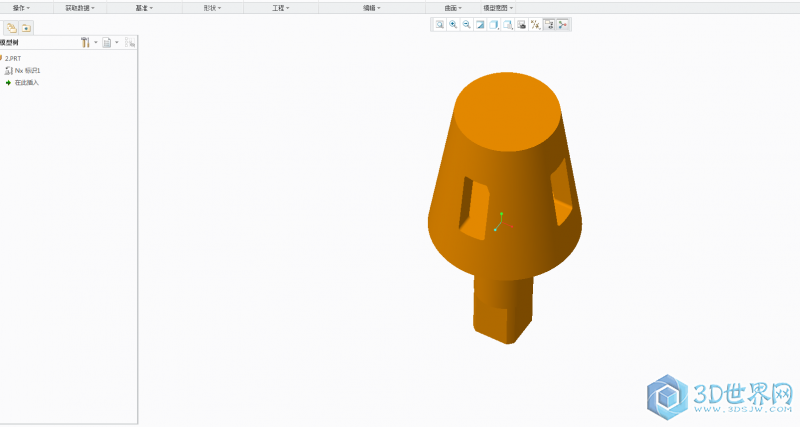Click the model tree settings hammer icon

pos(85,42)
